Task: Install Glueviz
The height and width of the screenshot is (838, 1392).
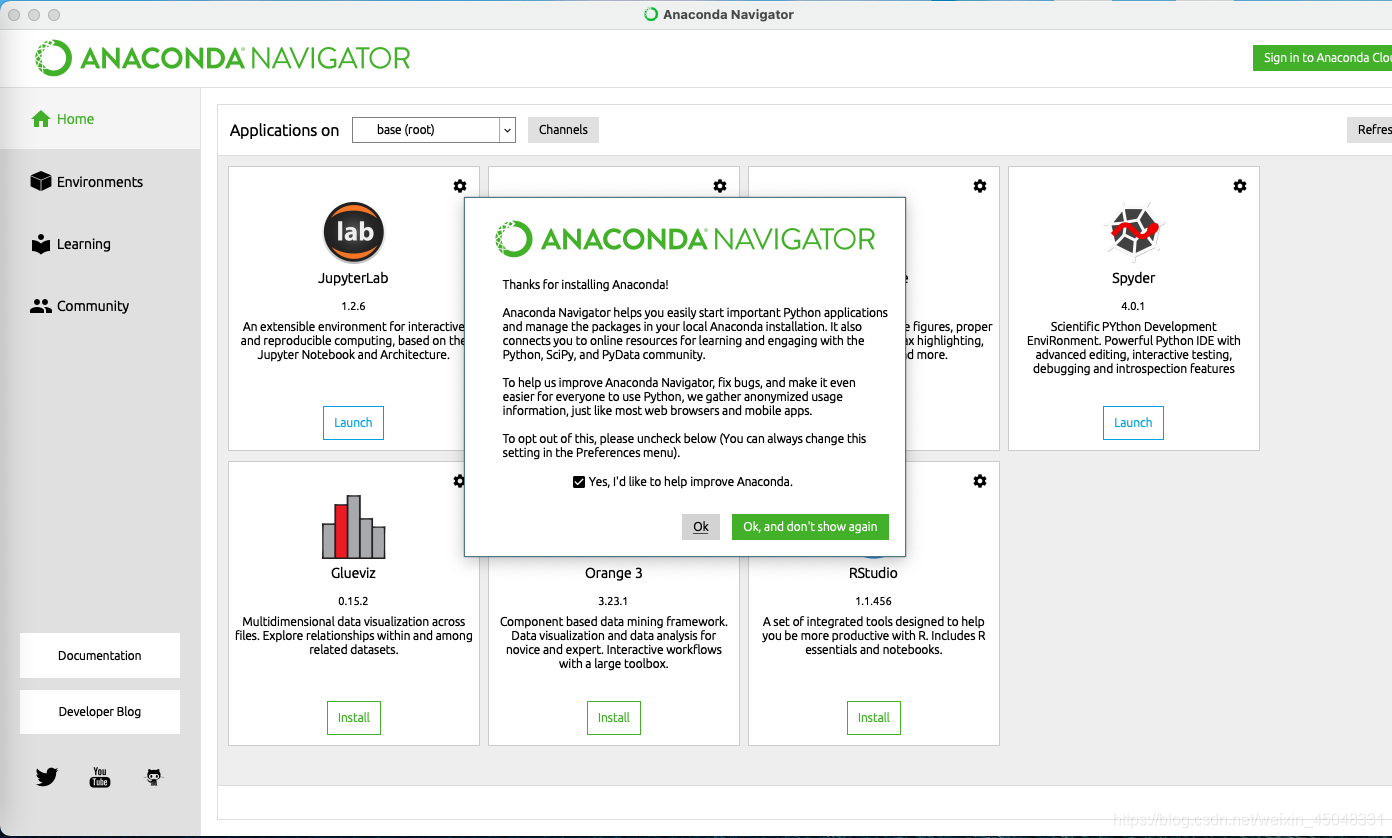Action: tap(354, 718)
